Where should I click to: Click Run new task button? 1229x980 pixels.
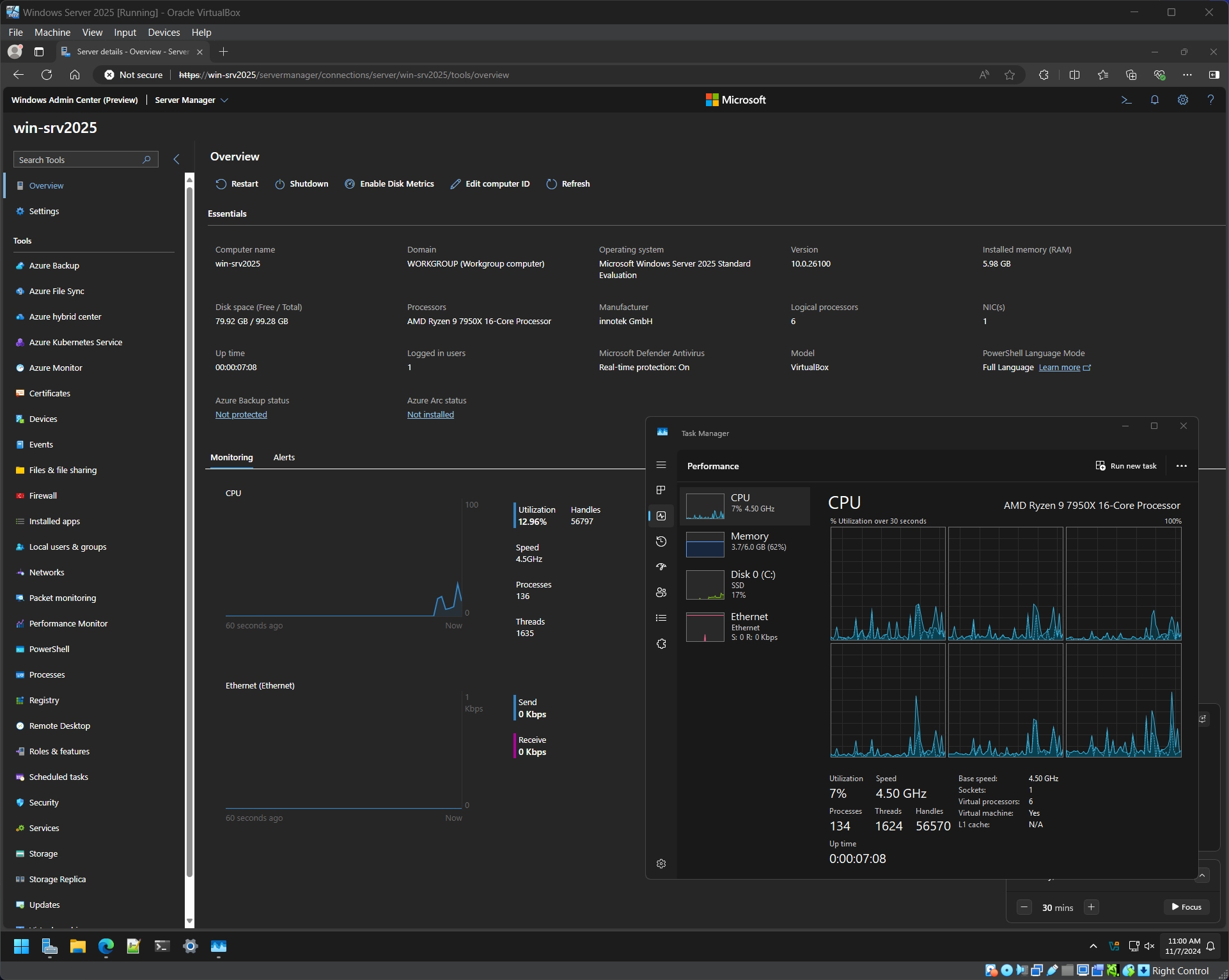[x=1126, y=466]
